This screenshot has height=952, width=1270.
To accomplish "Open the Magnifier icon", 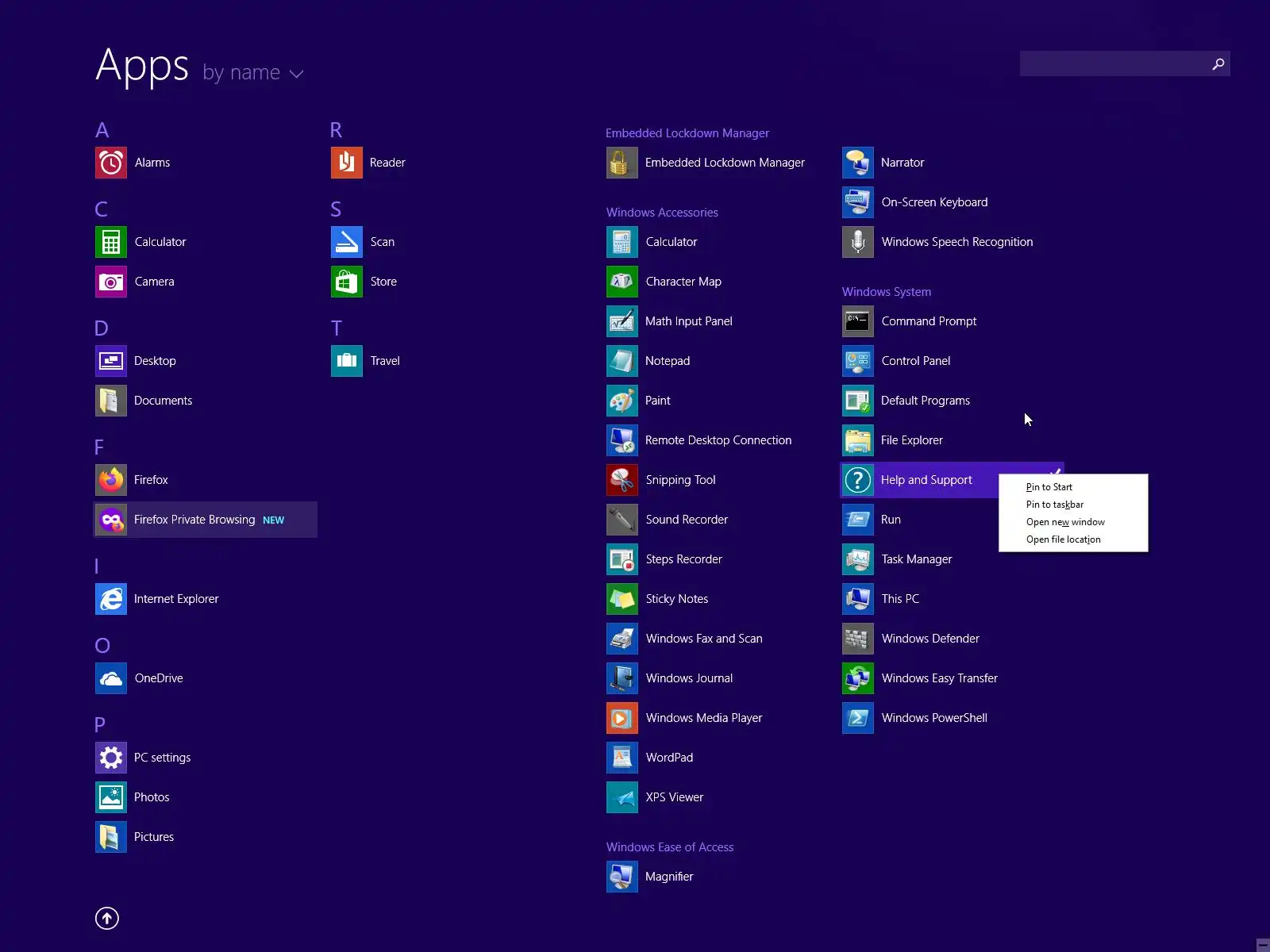I will click(622, 877).
